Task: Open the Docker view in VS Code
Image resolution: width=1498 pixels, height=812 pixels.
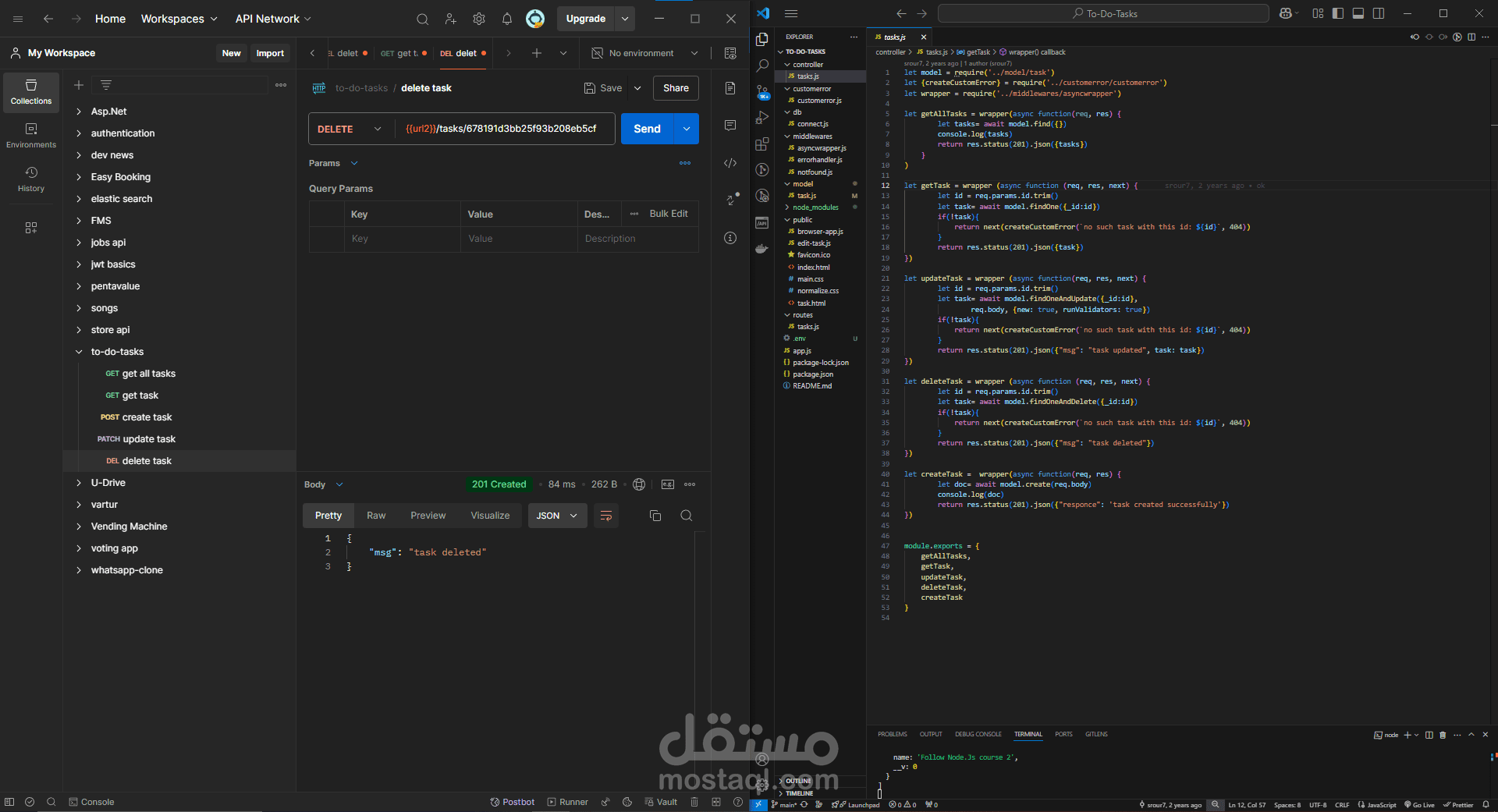Action: click(762, 249)
